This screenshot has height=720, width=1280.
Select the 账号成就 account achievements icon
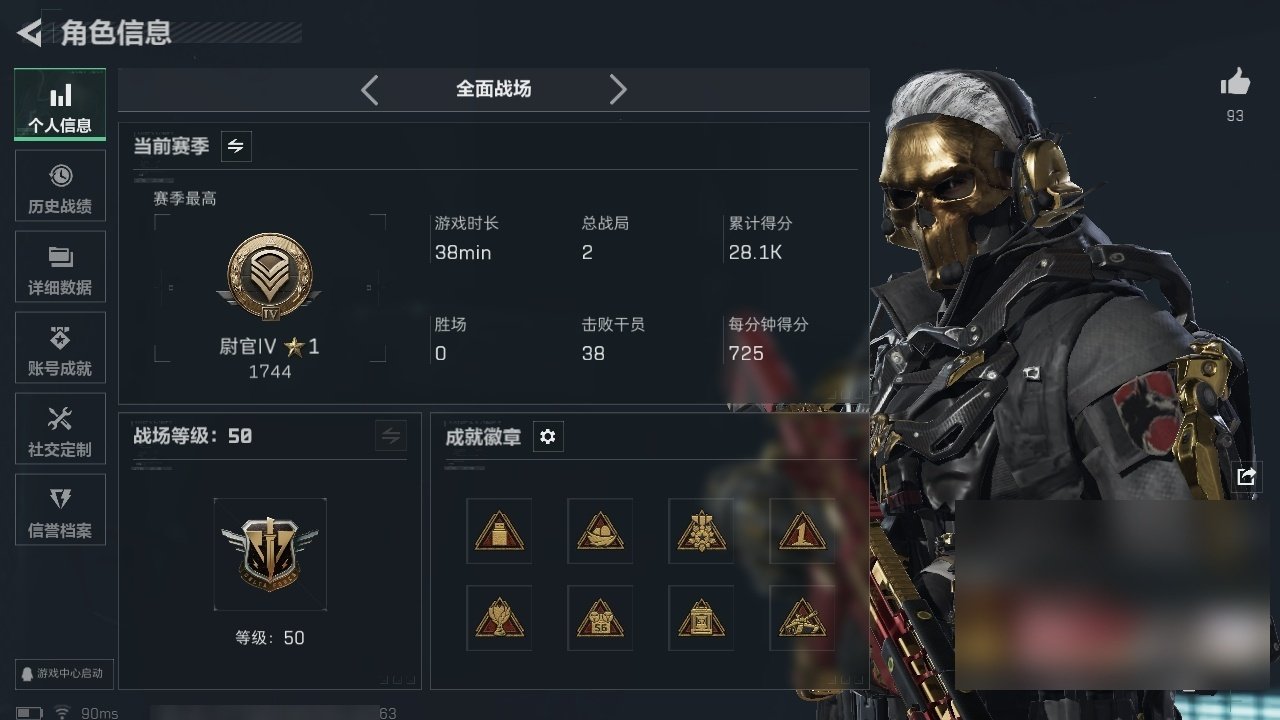[60, 349]
